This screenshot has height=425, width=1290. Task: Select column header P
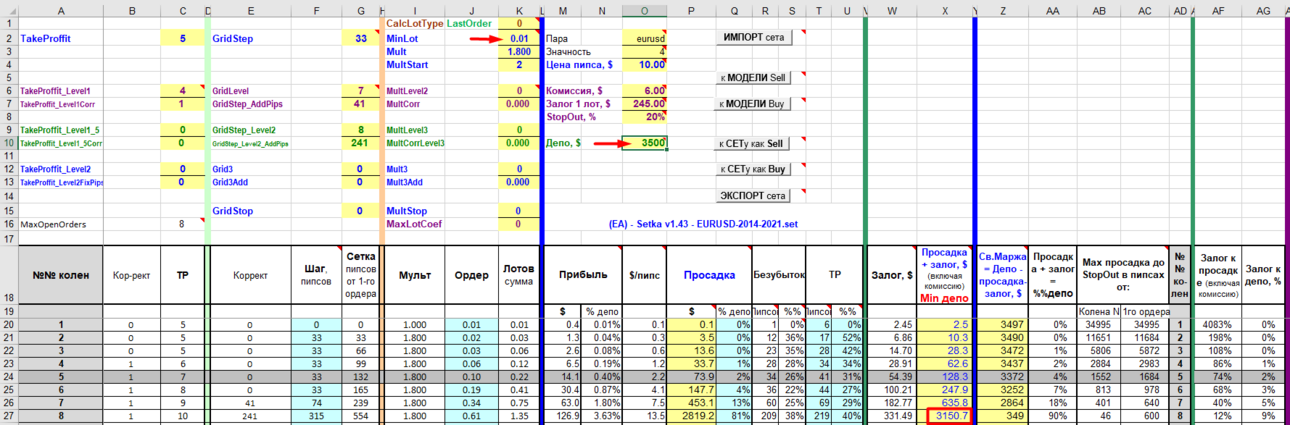[691, 10]
